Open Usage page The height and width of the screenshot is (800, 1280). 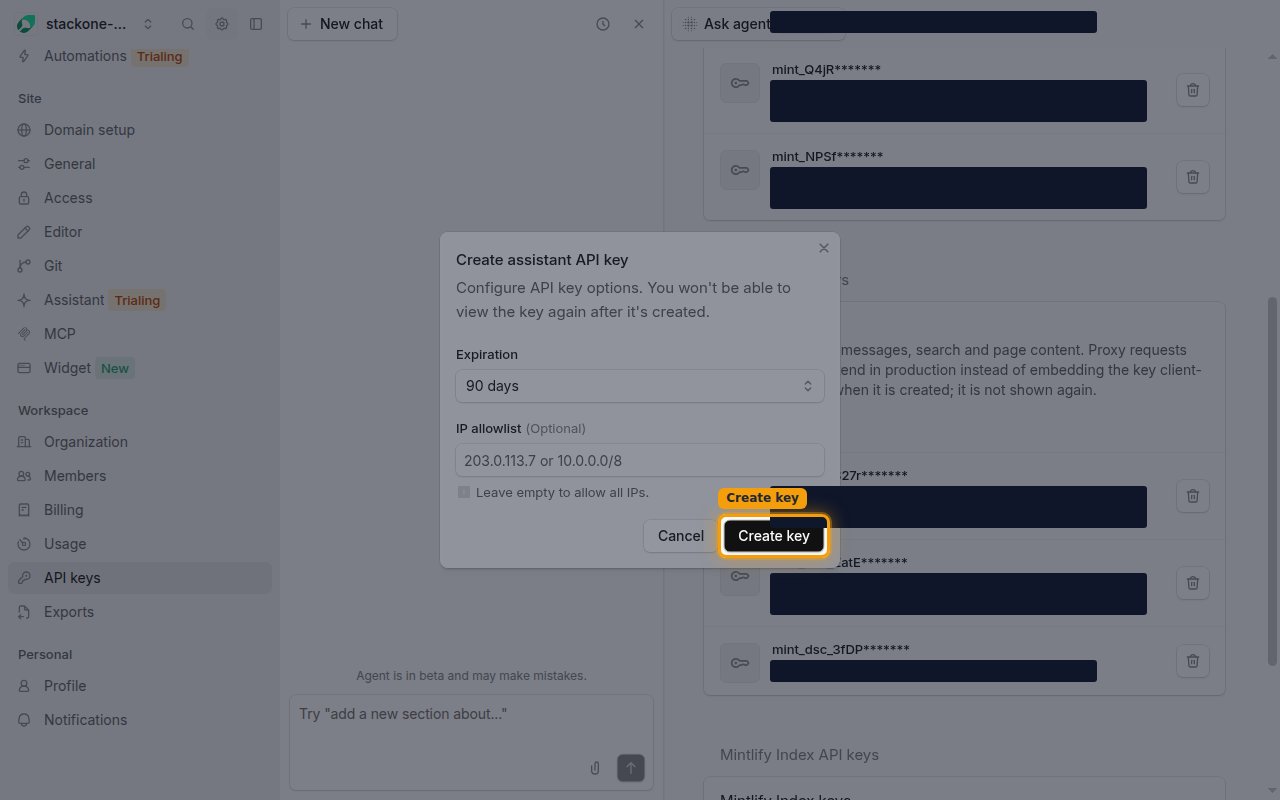pyautogui.click(x=140, y=544)
